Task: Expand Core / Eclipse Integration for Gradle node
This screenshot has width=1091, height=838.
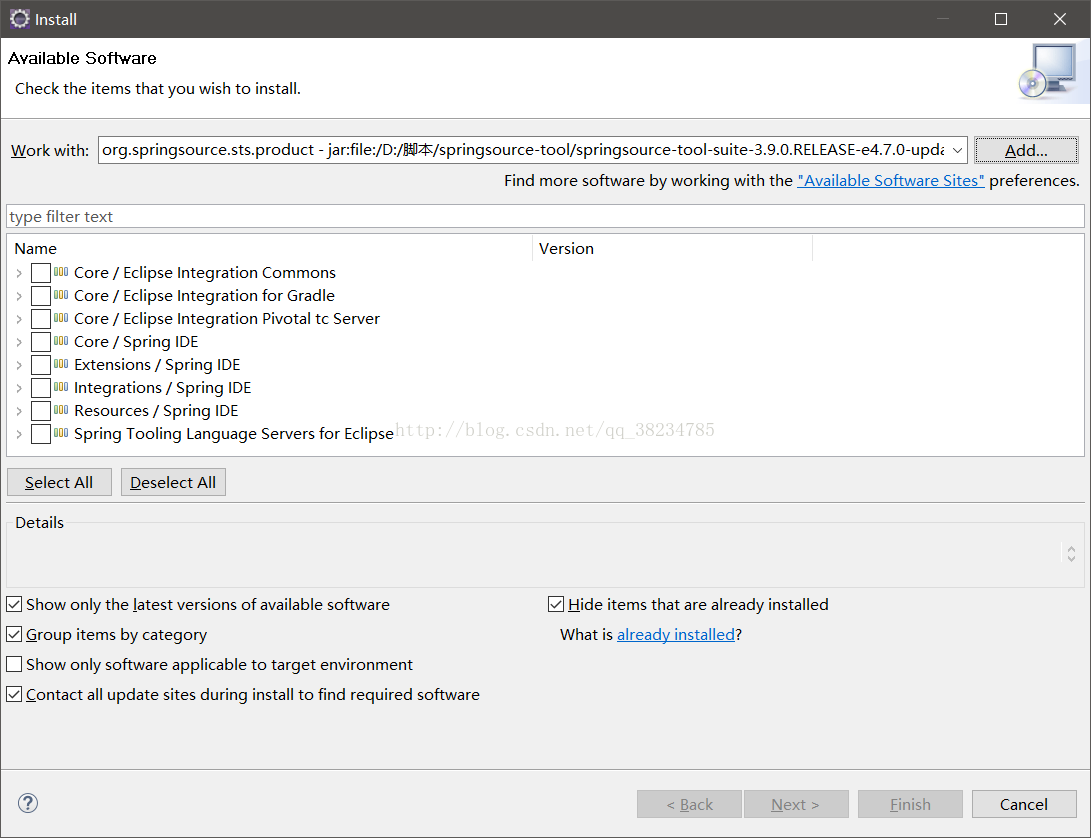Action: pos(19,297)
